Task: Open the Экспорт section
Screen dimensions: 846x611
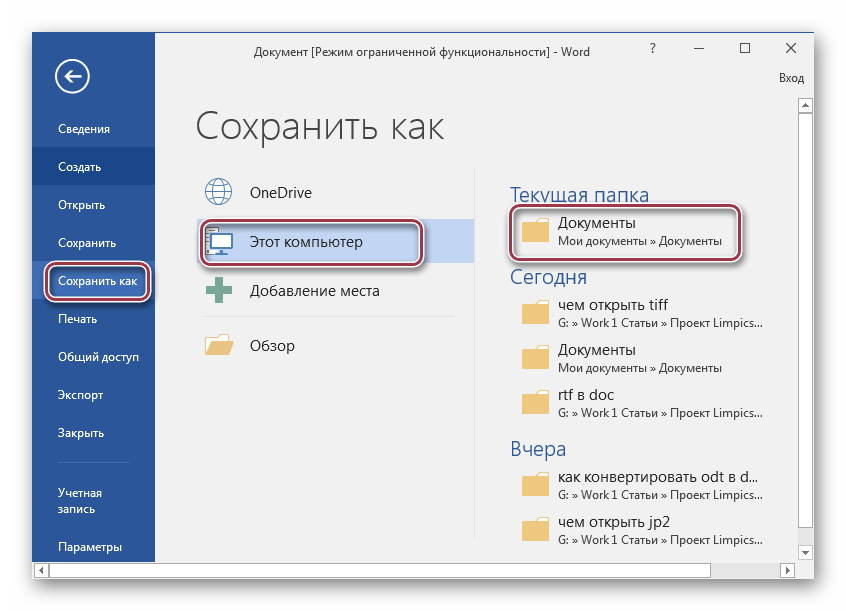Action: [x=80, y=395]
